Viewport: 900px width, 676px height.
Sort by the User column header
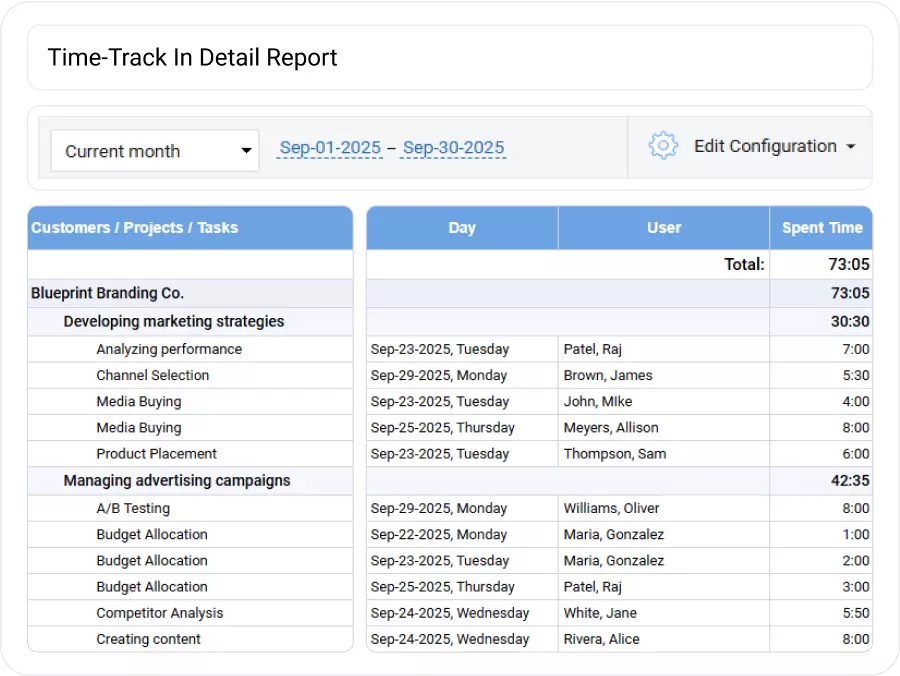pos(663,227)
